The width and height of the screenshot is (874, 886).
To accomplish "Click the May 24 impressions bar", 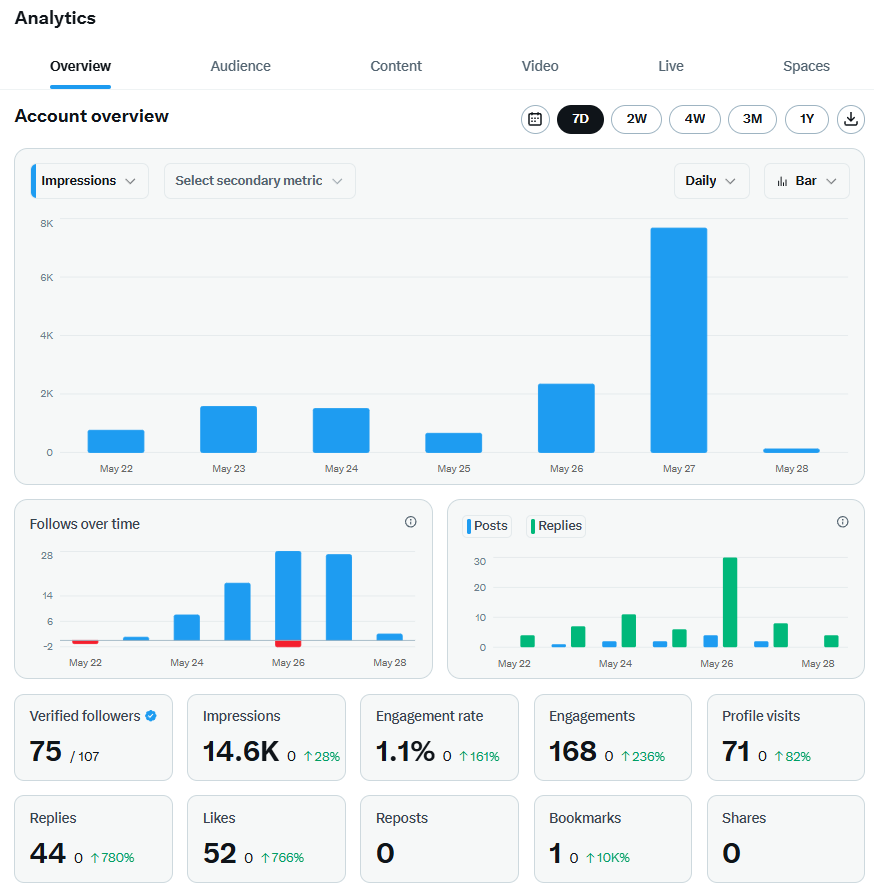I will (x=341, y=431).
